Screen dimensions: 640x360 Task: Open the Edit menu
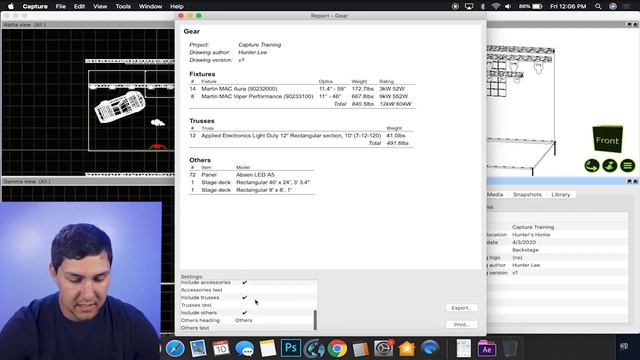pyautogui.click(x=79, y=6)
